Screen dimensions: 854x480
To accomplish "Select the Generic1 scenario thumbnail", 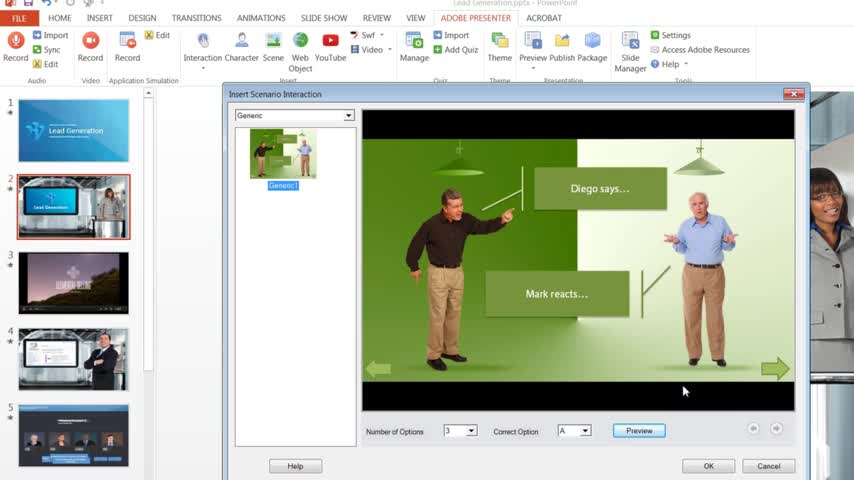I will tap(283, 154).
